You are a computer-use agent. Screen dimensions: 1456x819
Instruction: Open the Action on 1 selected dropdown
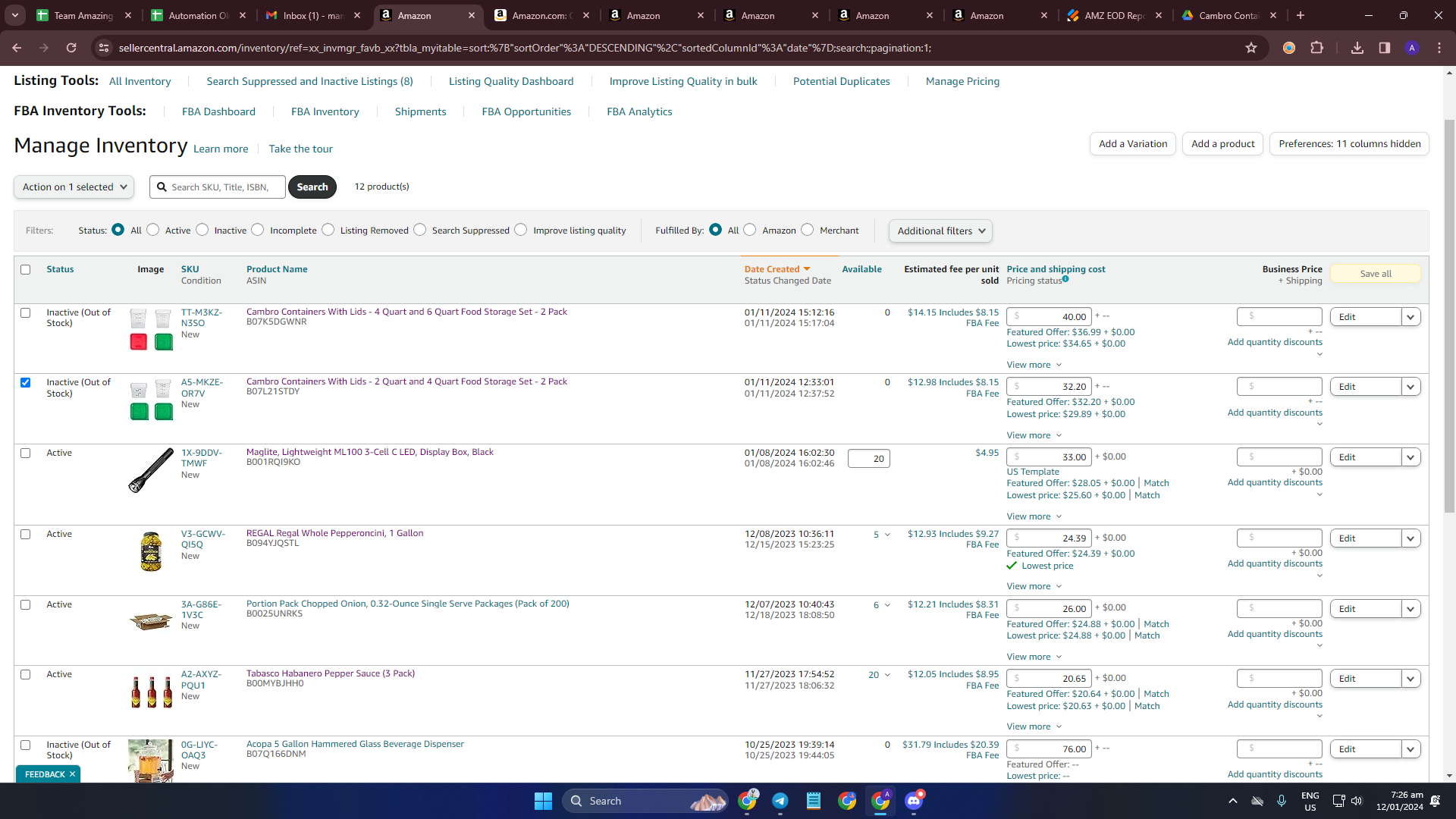click(74, 187)
